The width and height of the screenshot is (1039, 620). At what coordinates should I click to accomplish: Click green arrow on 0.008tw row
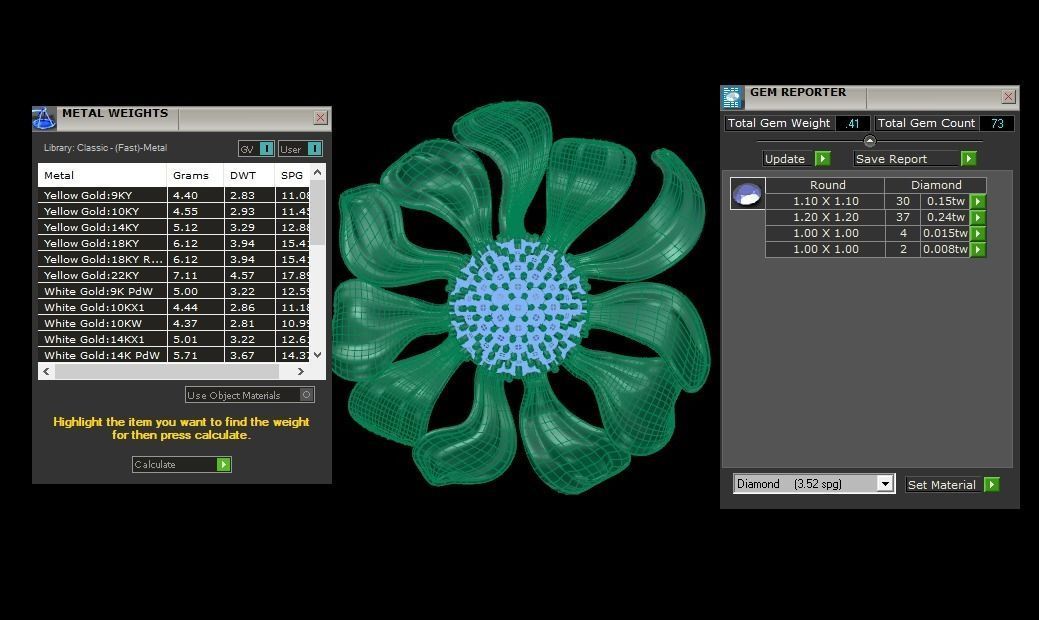point(978,250)
